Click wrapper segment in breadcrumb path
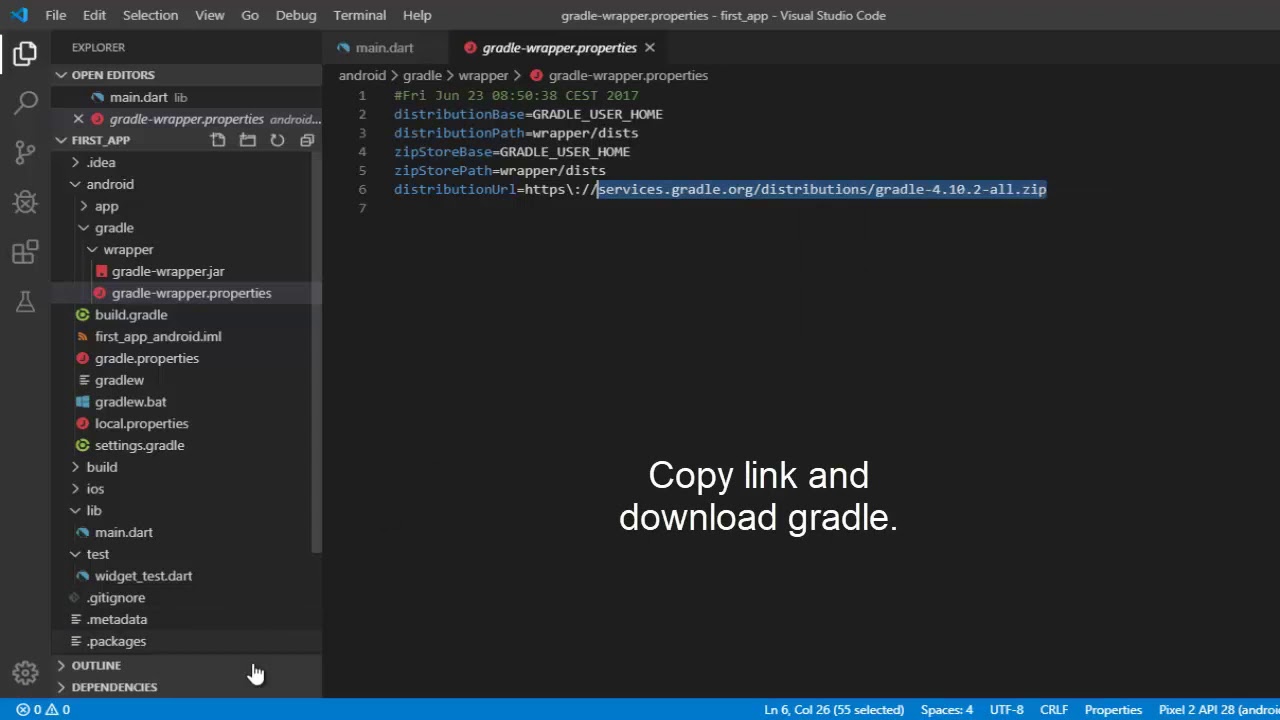 click(x=483, y=76)
